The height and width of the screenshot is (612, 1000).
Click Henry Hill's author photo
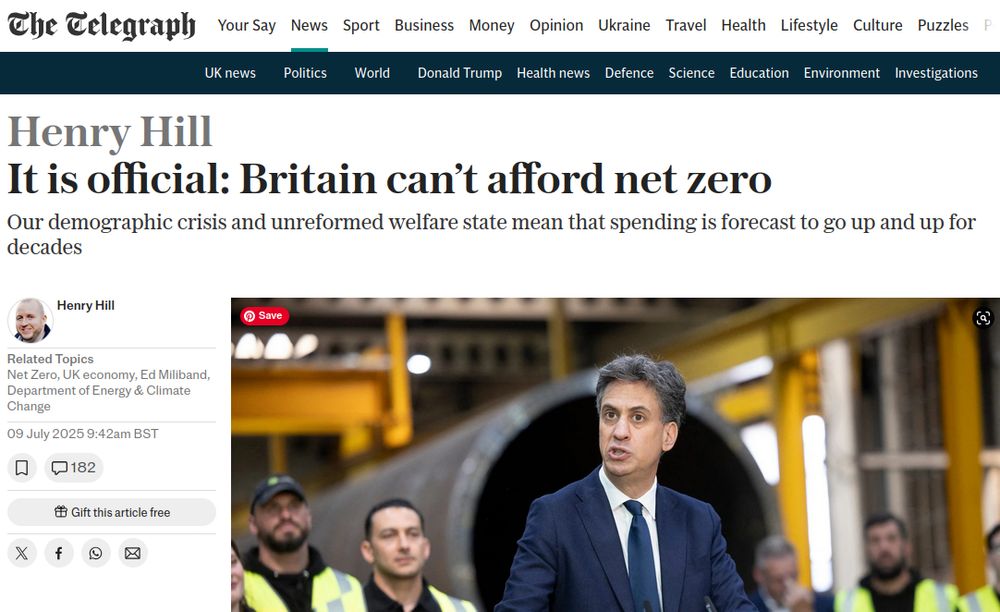click(30, 320)
